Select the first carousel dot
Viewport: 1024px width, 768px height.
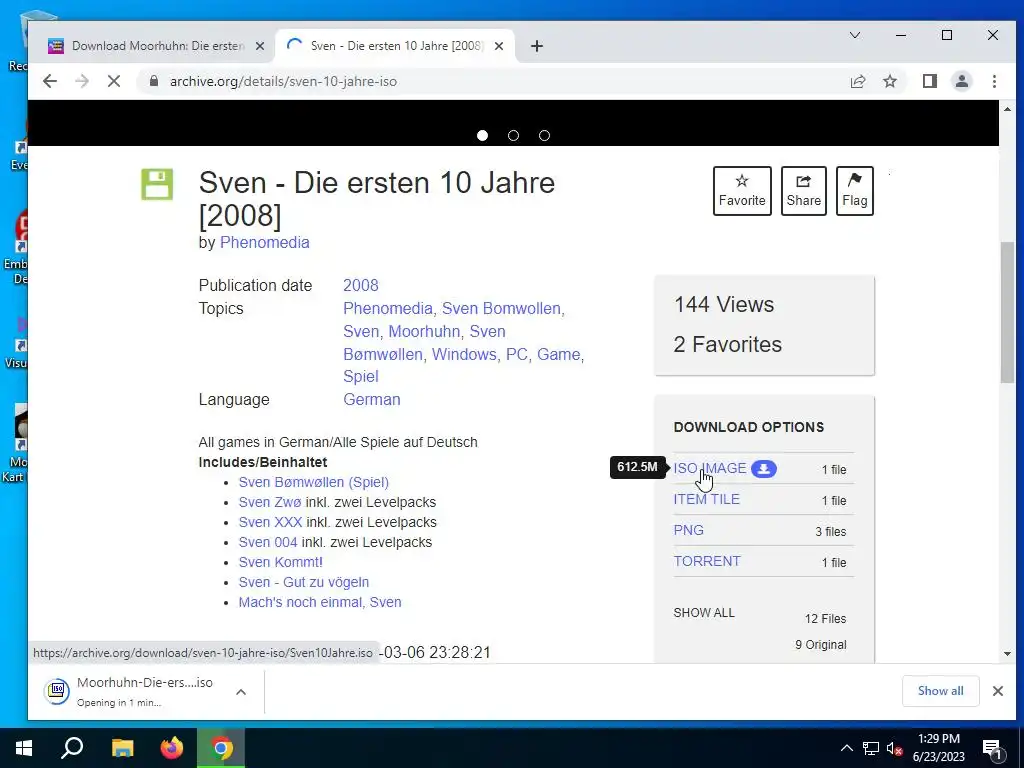click(483, 135)
